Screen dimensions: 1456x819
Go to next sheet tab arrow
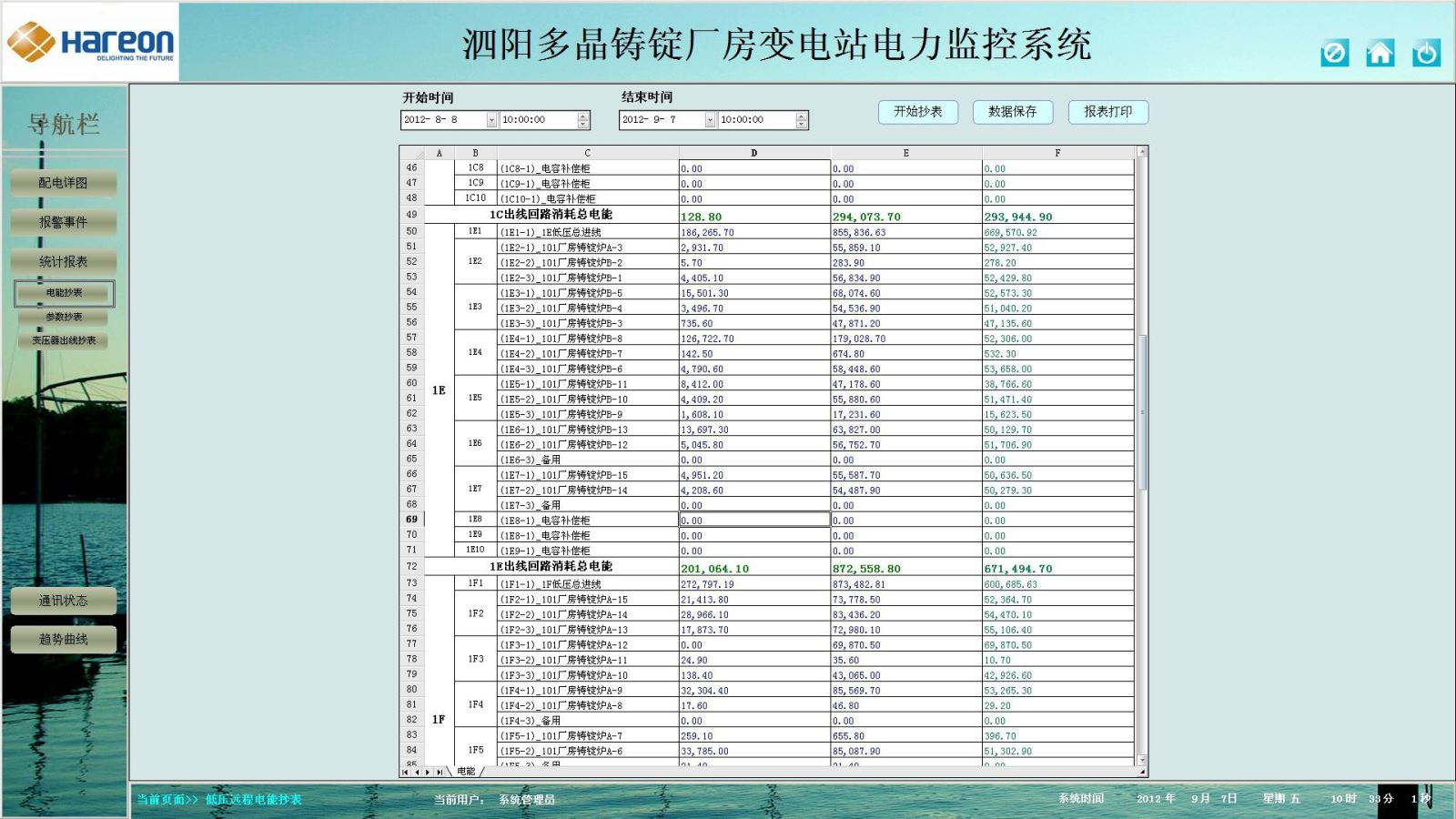[428, 772]
